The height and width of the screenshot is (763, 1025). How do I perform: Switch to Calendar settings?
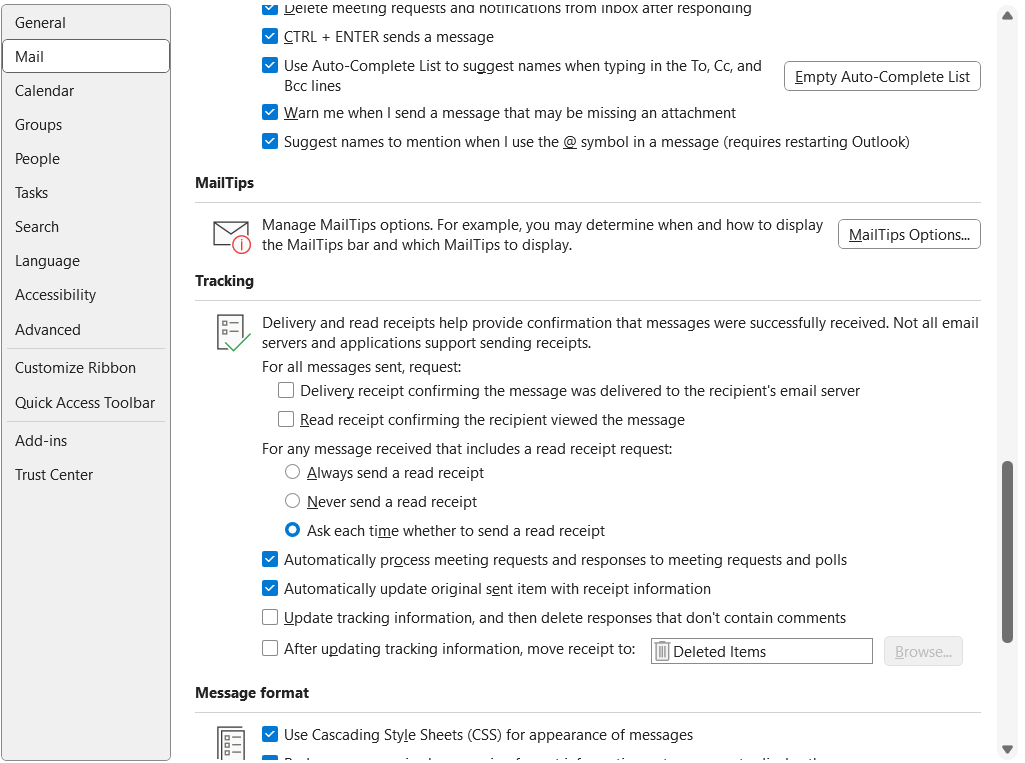(44, 90)
